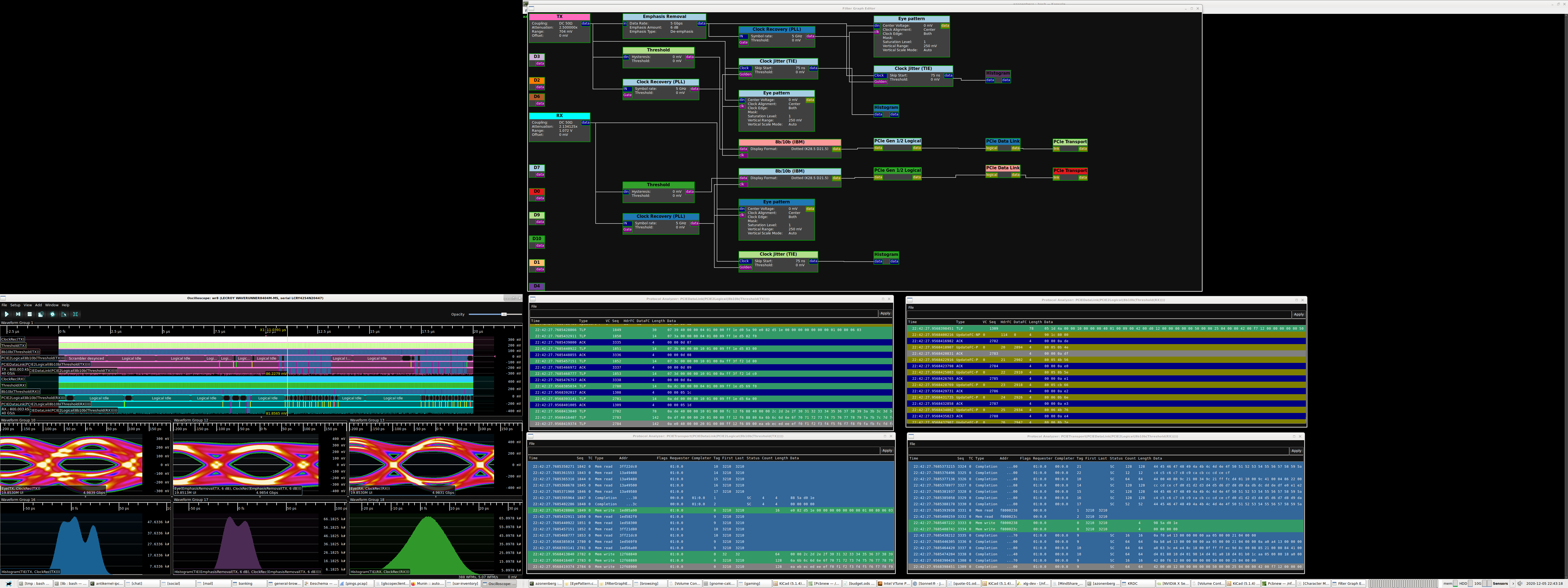Switch to the Munin Firefox taskbar entry
1568x588 pixels.
coord(427,583)
